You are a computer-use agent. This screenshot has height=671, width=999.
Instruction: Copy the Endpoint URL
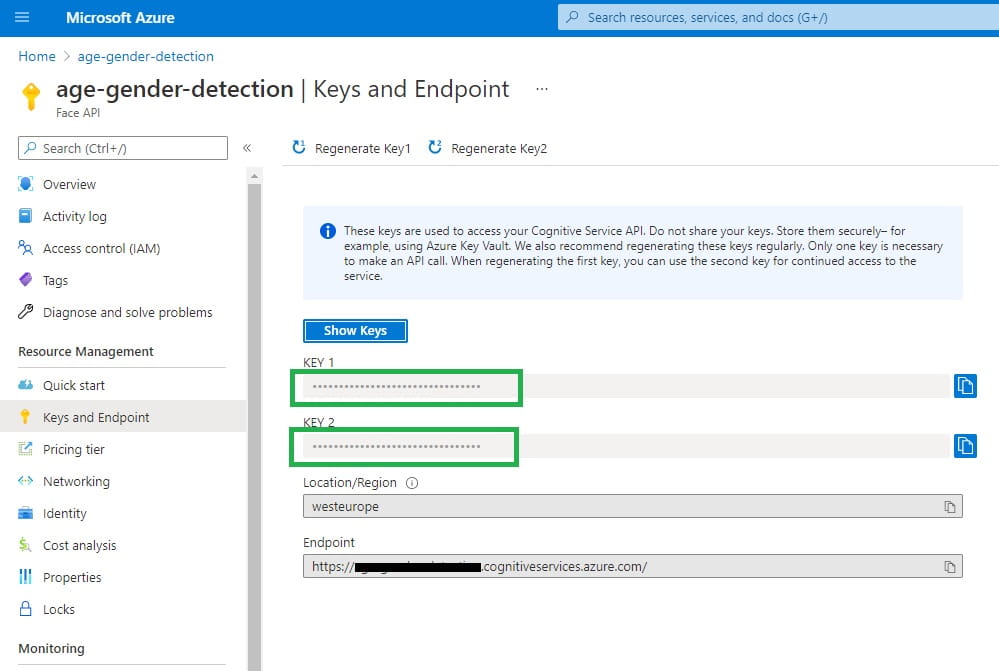pyautogui.click(x=950, y=566)
